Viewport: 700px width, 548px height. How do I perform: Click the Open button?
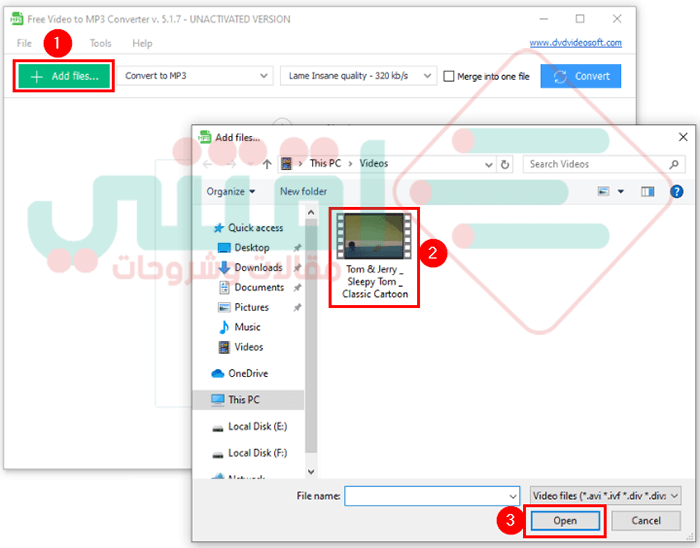(565, 521)
